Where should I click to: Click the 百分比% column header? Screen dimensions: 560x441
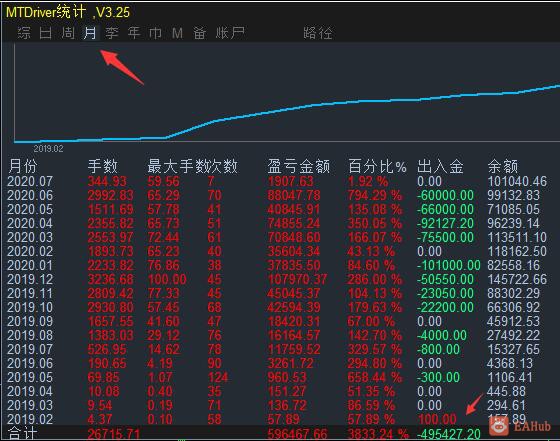click(377, 166)
